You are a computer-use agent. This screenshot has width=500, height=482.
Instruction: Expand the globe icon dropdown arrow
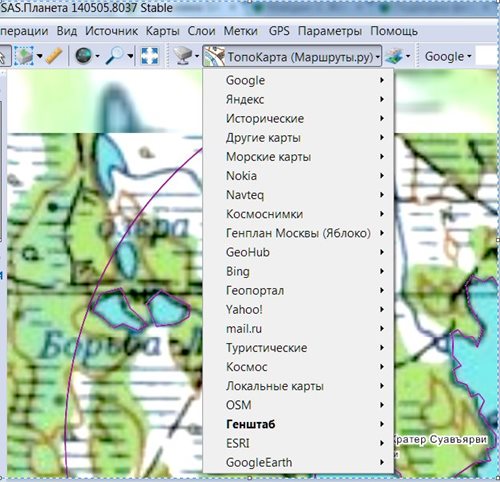click(x=97, y=56)
